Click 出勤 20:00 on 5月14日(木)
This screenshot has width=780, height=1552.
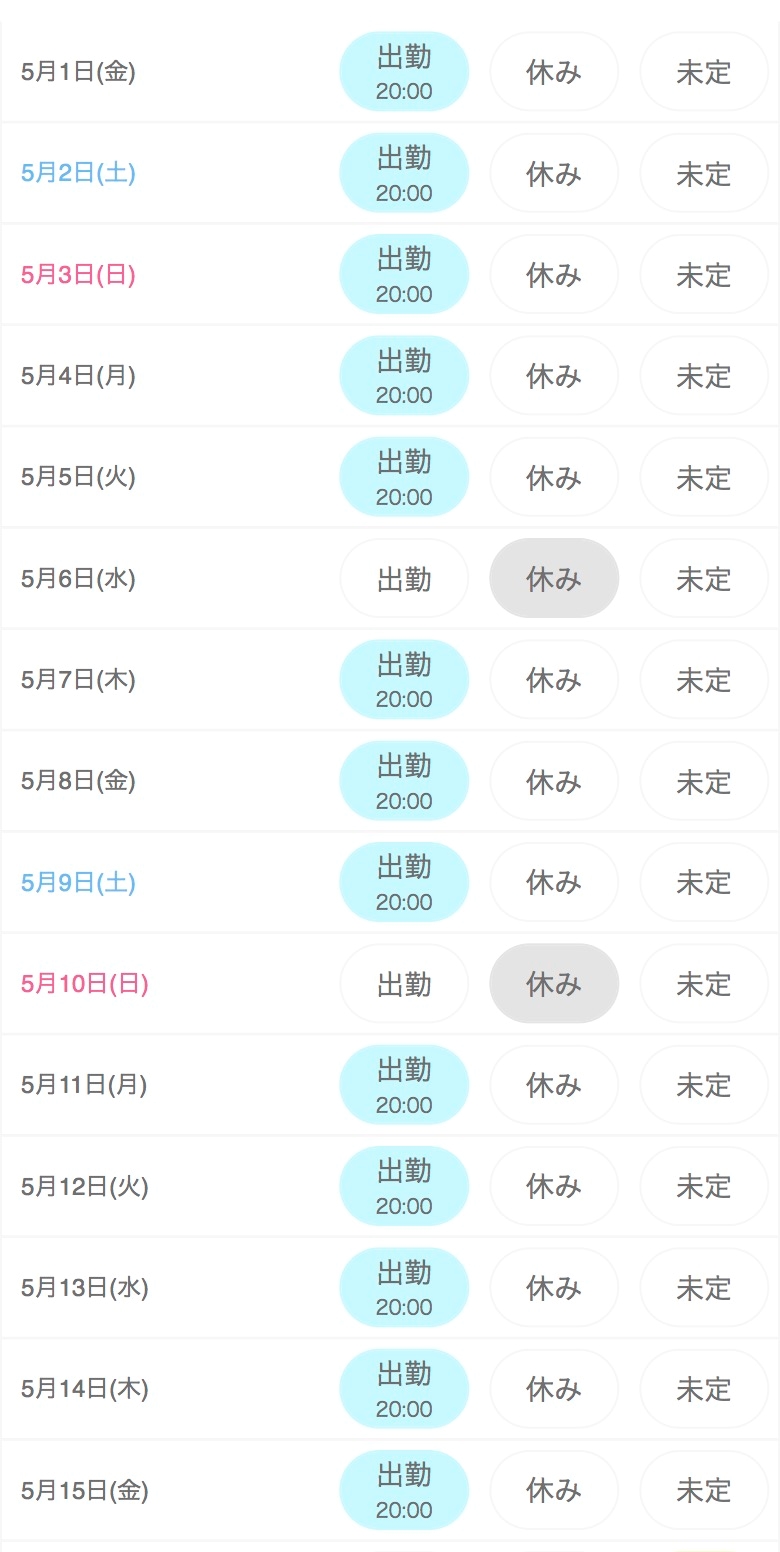pos(404,1389)
